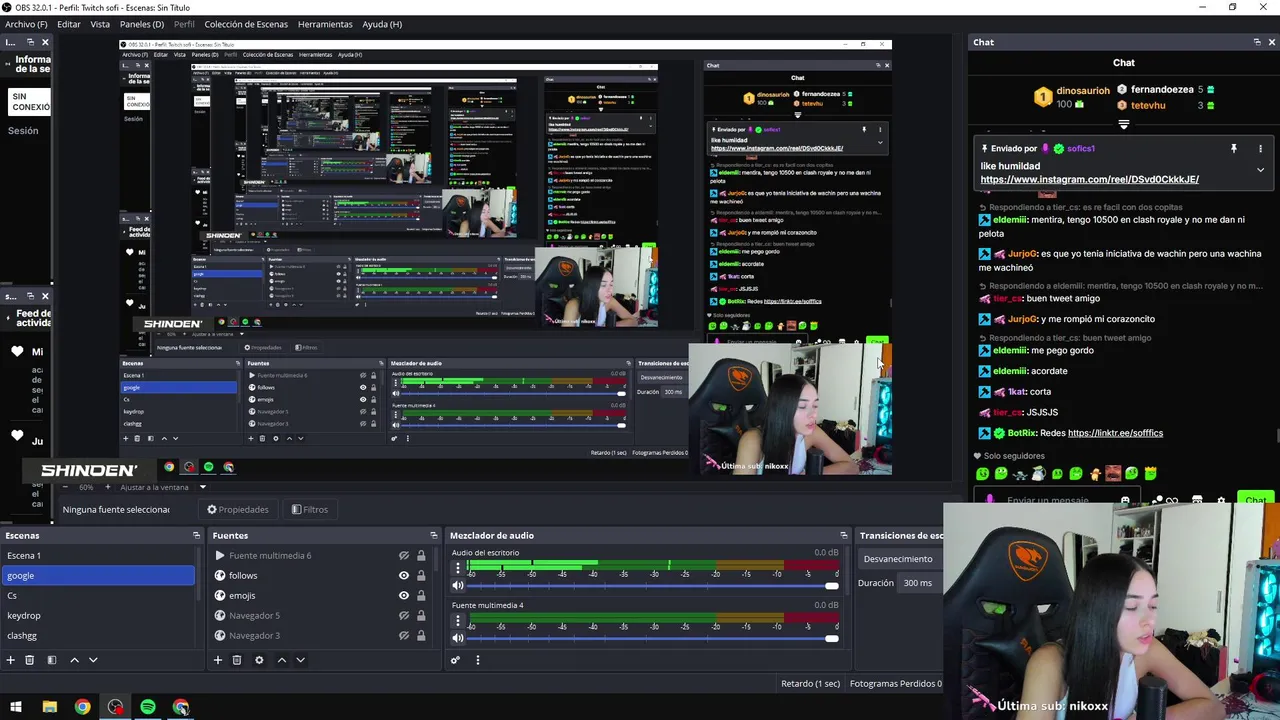Select the google scene

click(98, 576)
